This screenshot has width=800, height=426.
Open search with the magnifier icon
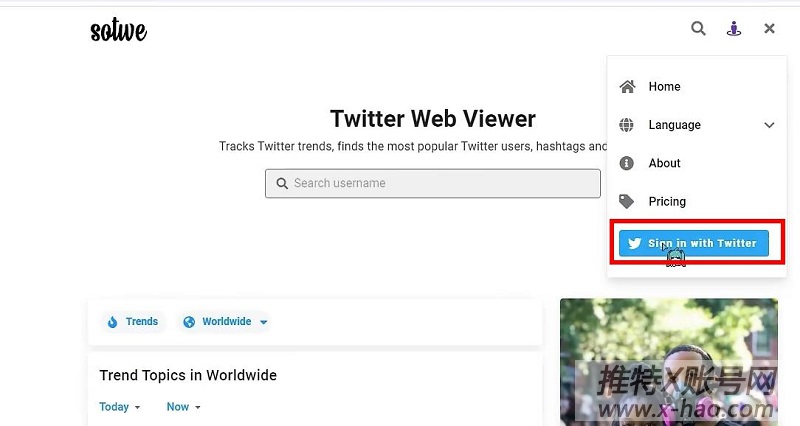coord(698,28)
